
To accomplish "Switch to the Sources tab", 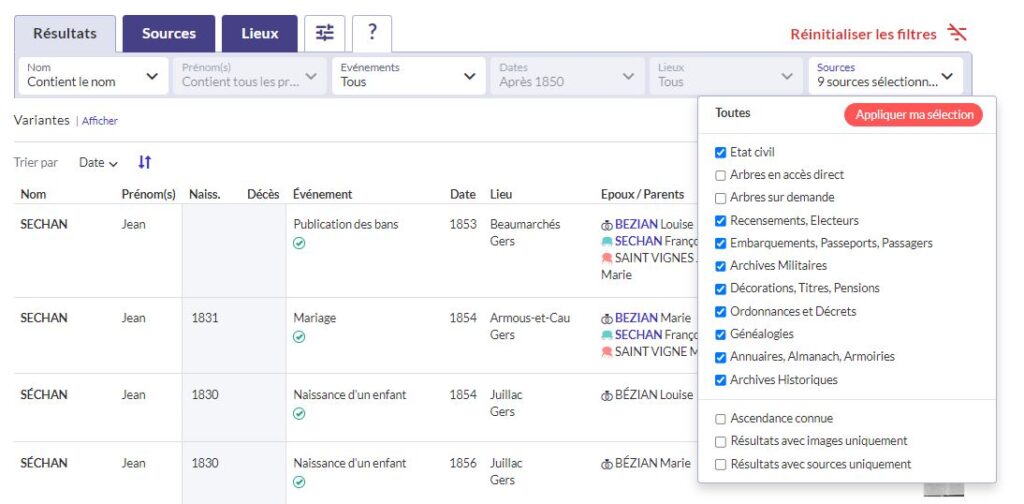I will click(x=168, y=33).
